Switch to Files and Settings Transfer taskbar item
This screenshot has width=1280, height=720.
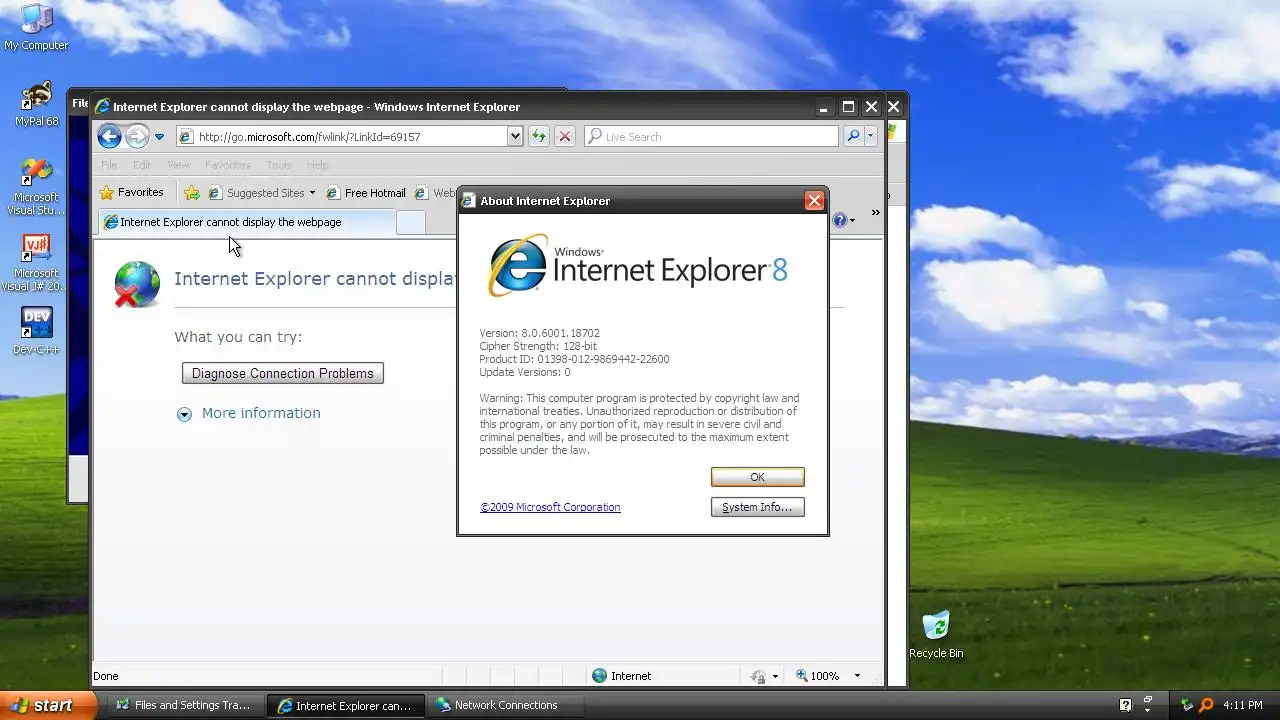pos(184,705)
